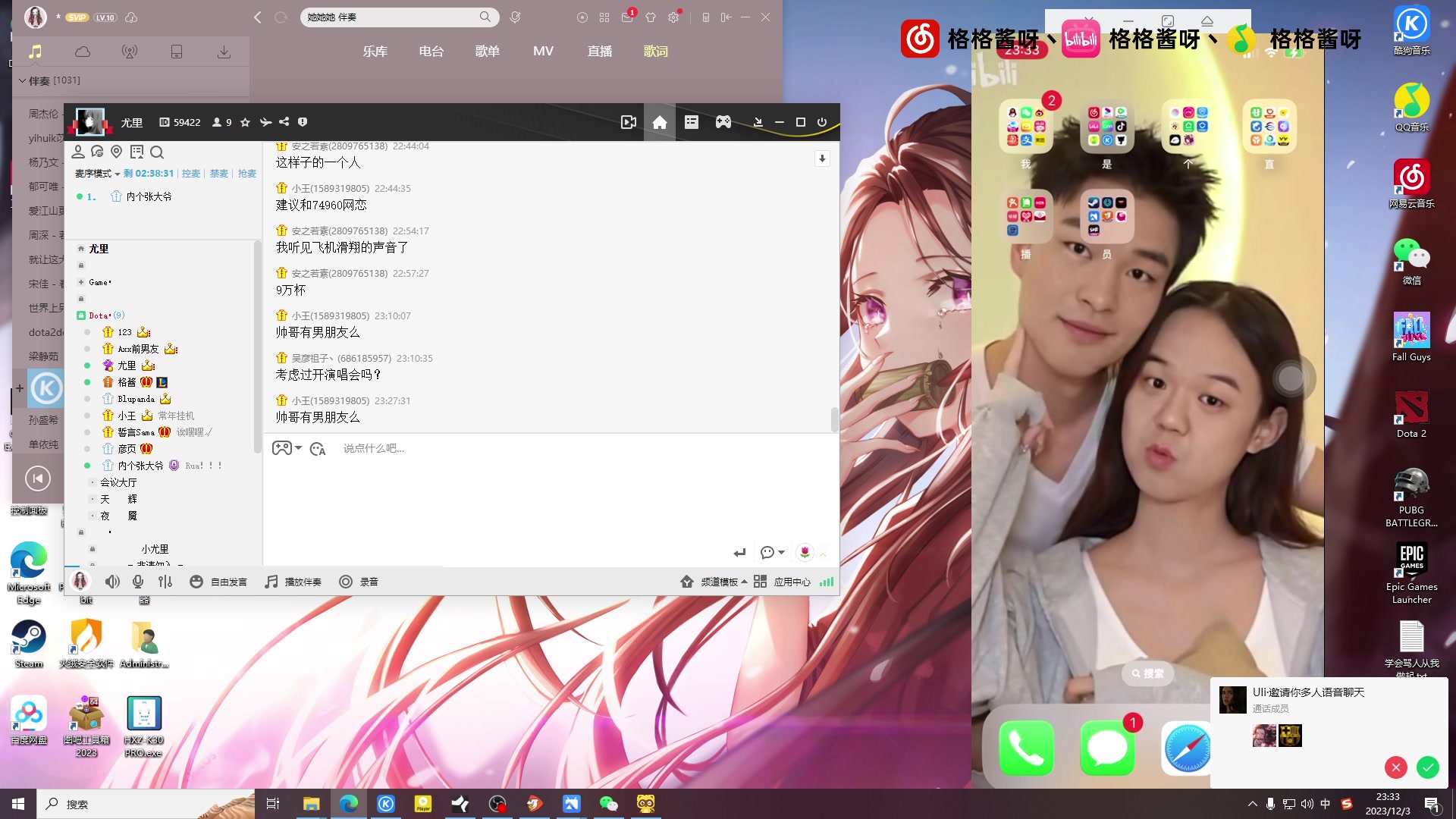Open chat bubble options dropdown
1456x819 pixels.
tap(772, 552)
